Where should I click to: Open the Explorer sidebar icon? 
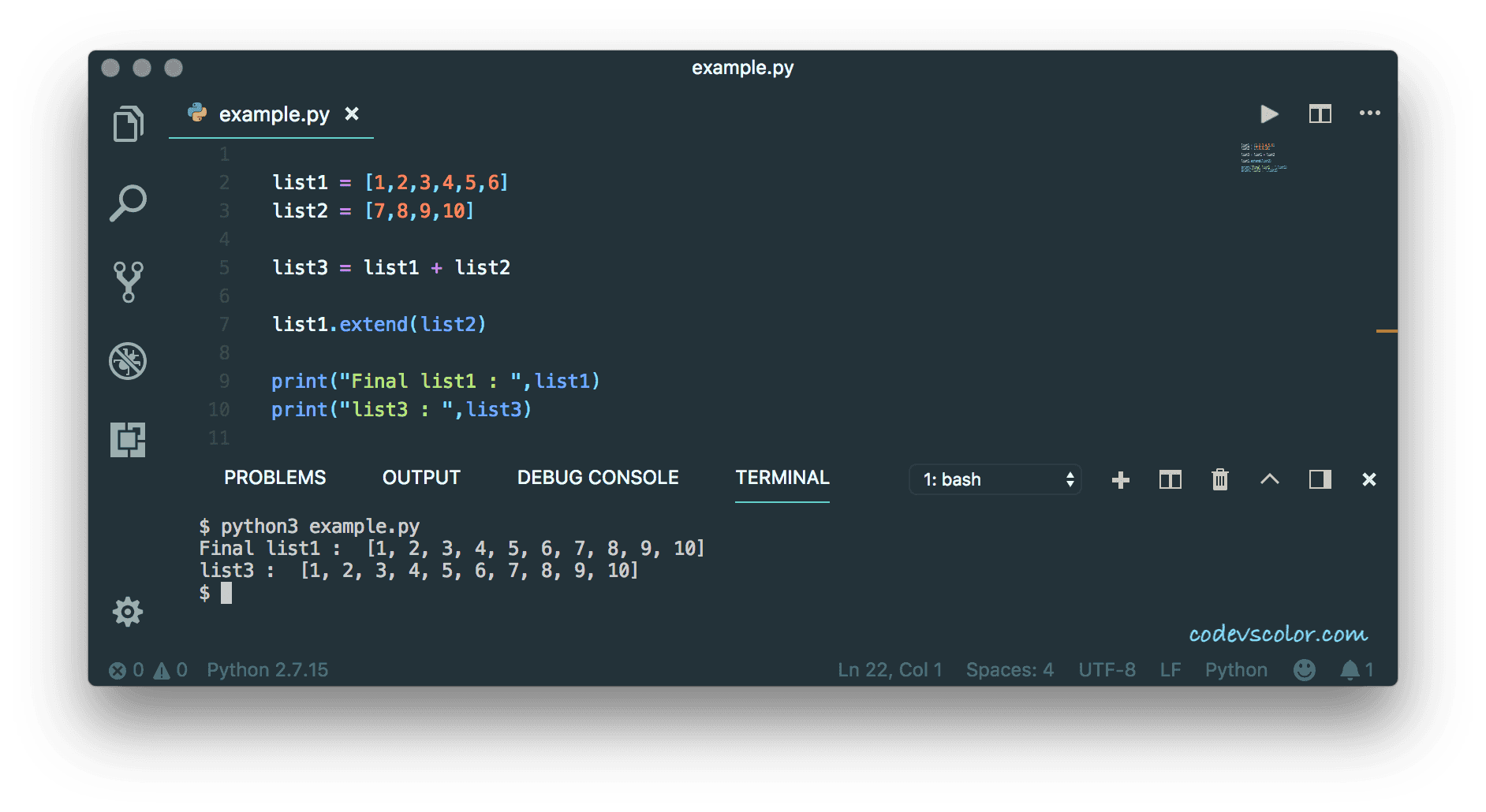(128, 123)
